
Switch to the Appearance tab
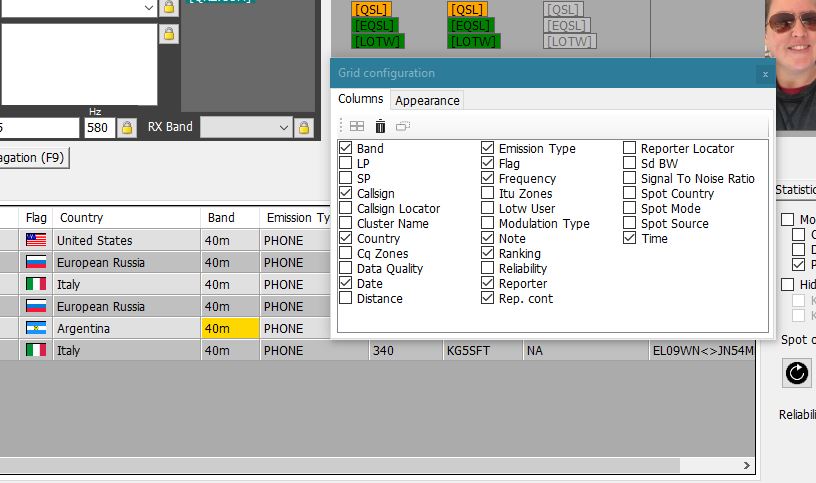point(427,100)
